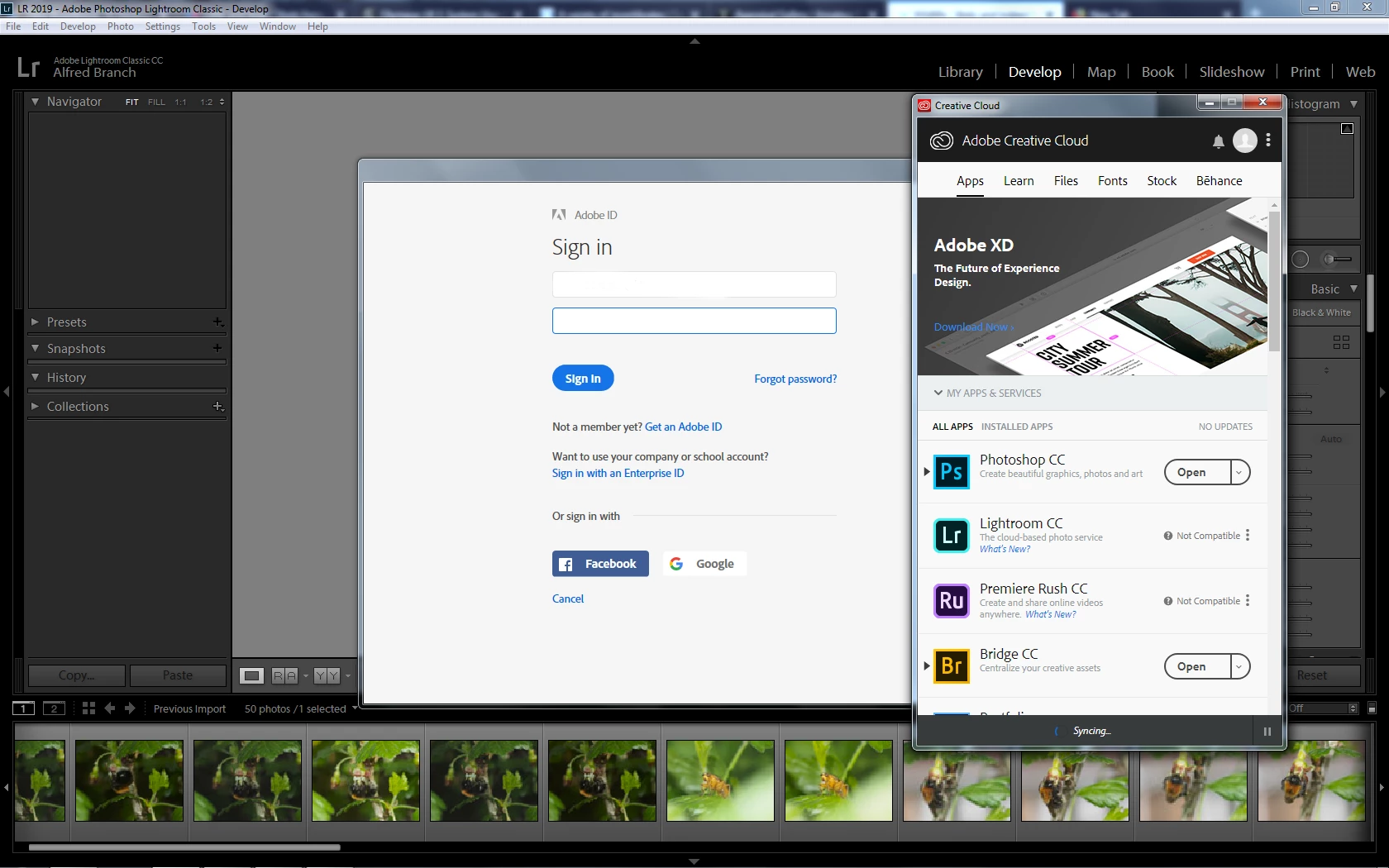The width and height of the screenshot is (1389, 868).
Task: Click Download Now for Adobe XD
Action: point(974,327)
